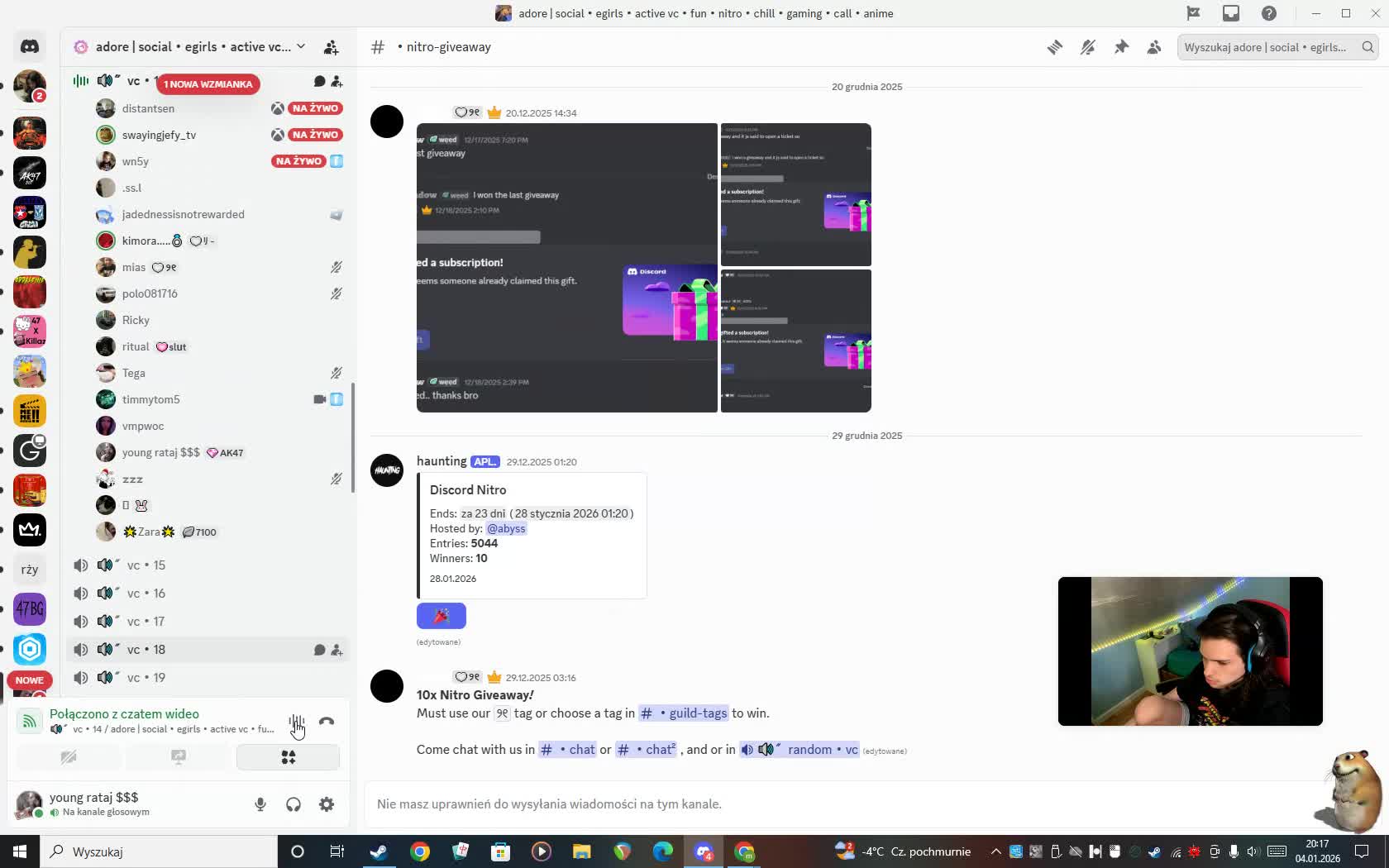The height and width of the screenshot is (868, 1389).
Task: Select the vc • 18 voice channel
Action: (146, 650)
